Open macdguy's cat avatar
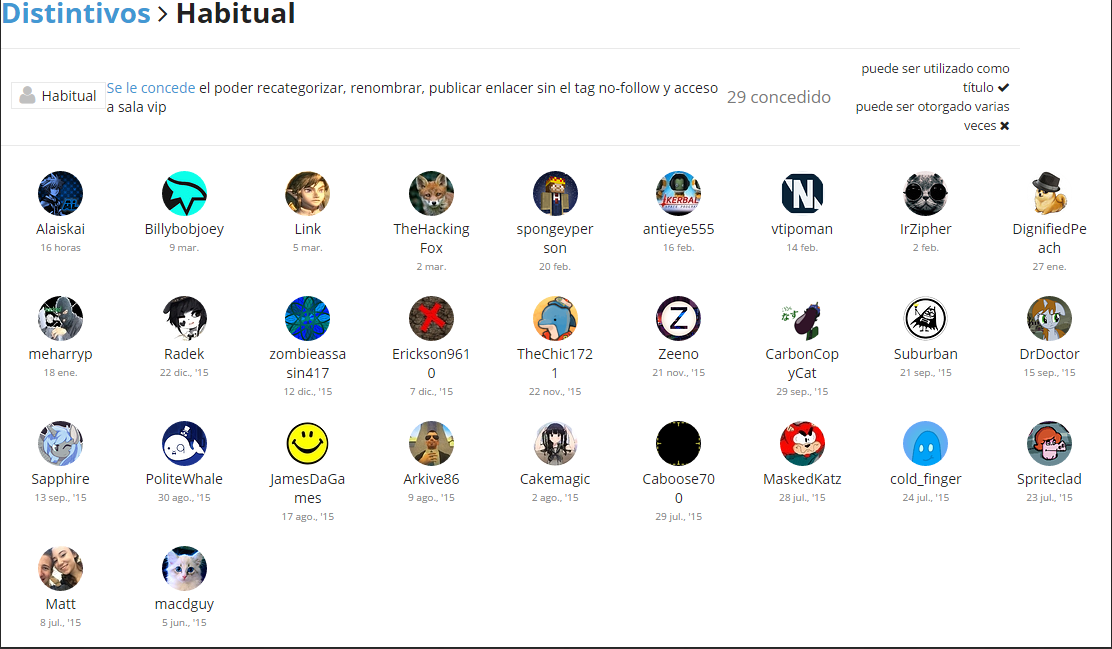The height and width of the screenshot is (649, 1112). [184, 569]
